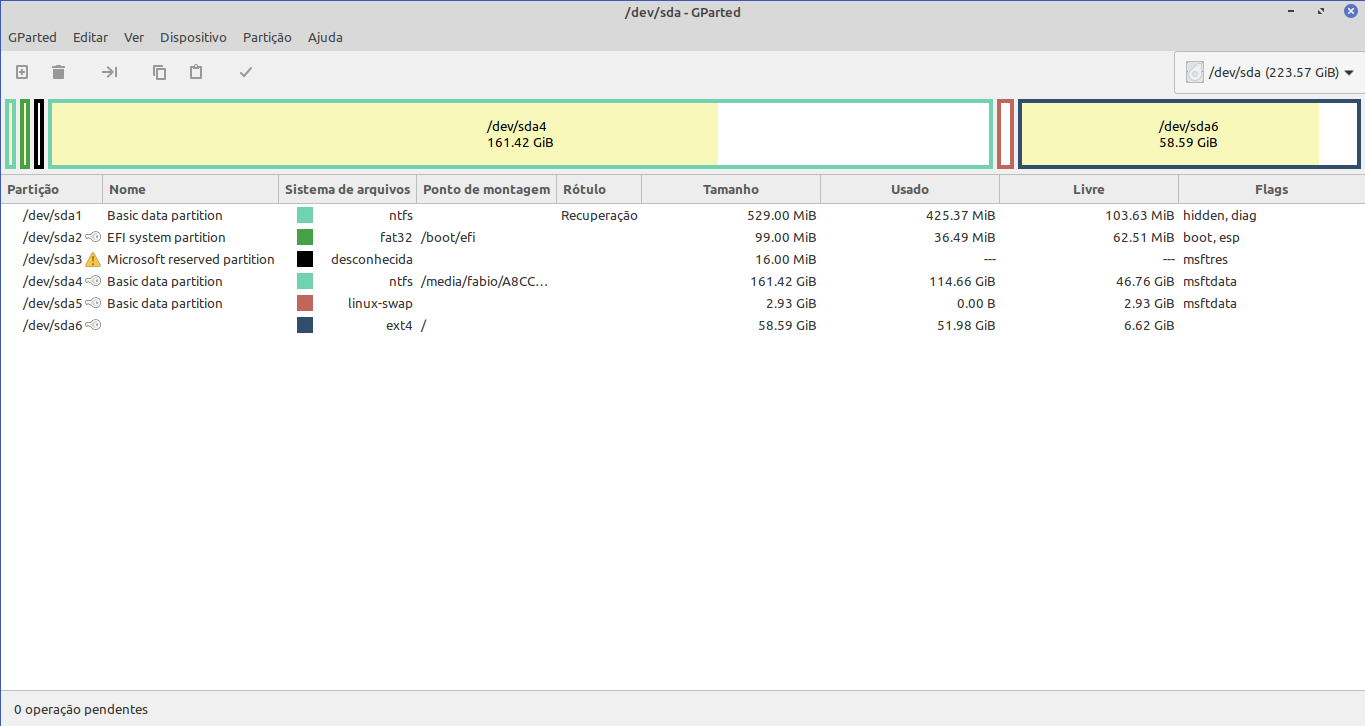Viewport: 1365px width, 726px height.
Task: Click the Partição column header
Action: tap(51, 189)
